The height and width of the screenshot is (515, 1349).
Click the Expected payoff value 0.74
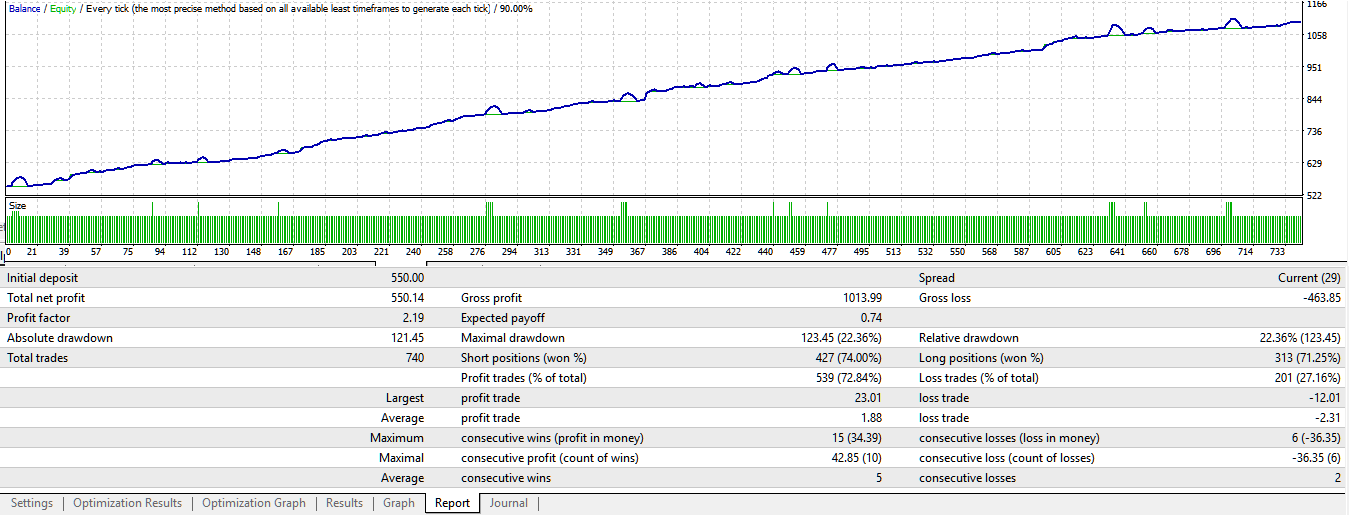tap(869, 318)
